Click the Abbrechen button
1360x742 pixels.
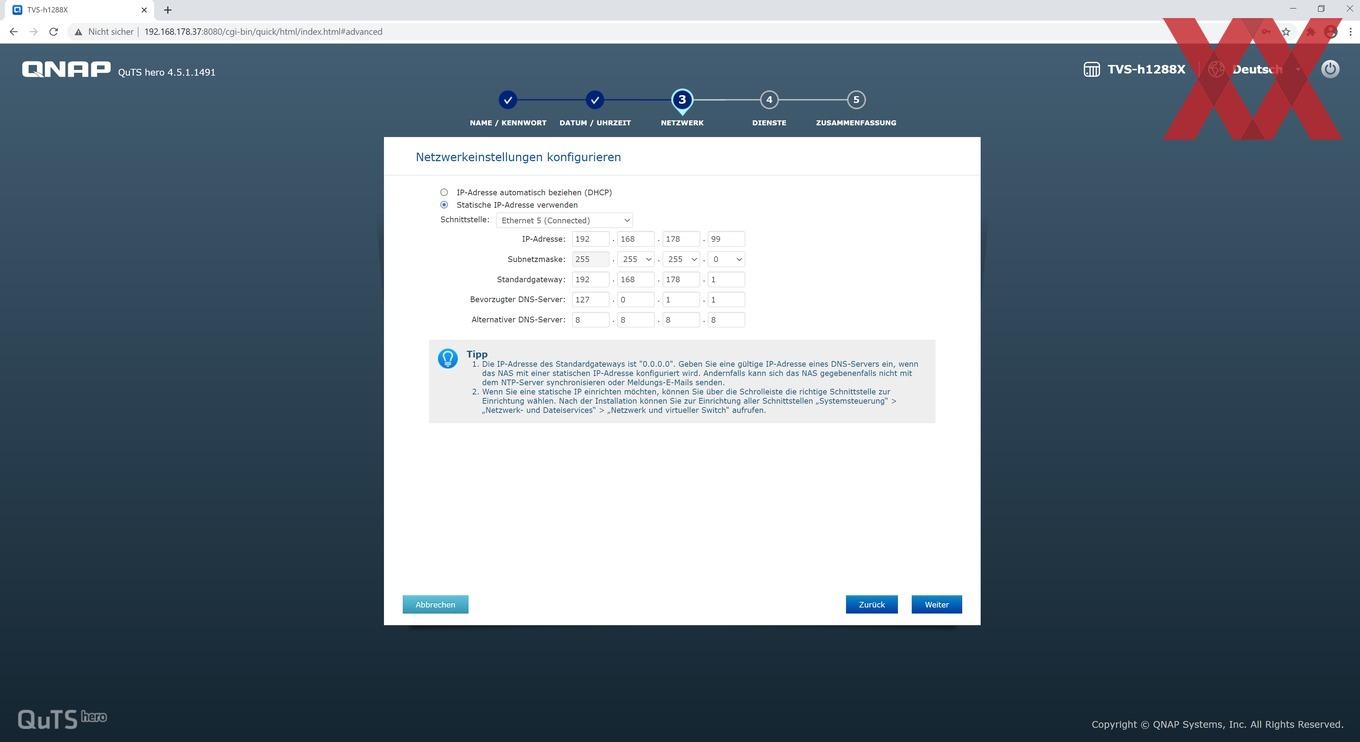point(435,604)
